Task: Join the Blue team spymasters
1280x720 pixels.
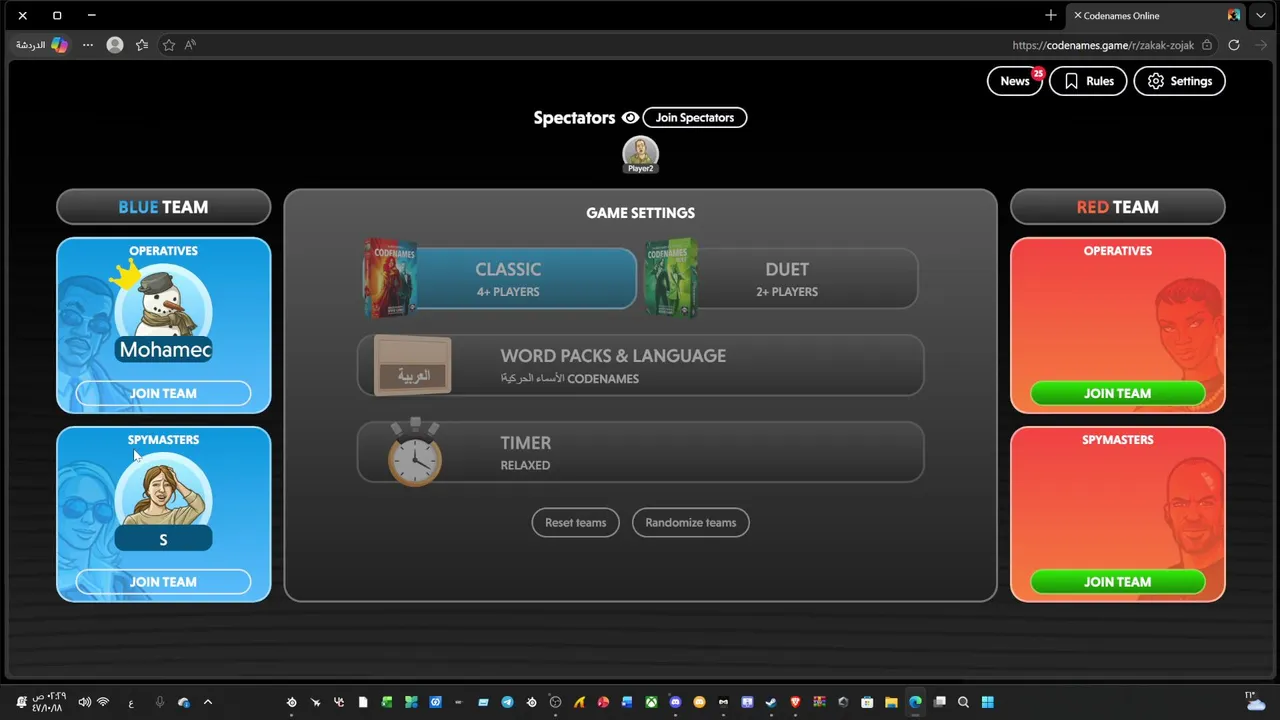Action: click(163, 582)
